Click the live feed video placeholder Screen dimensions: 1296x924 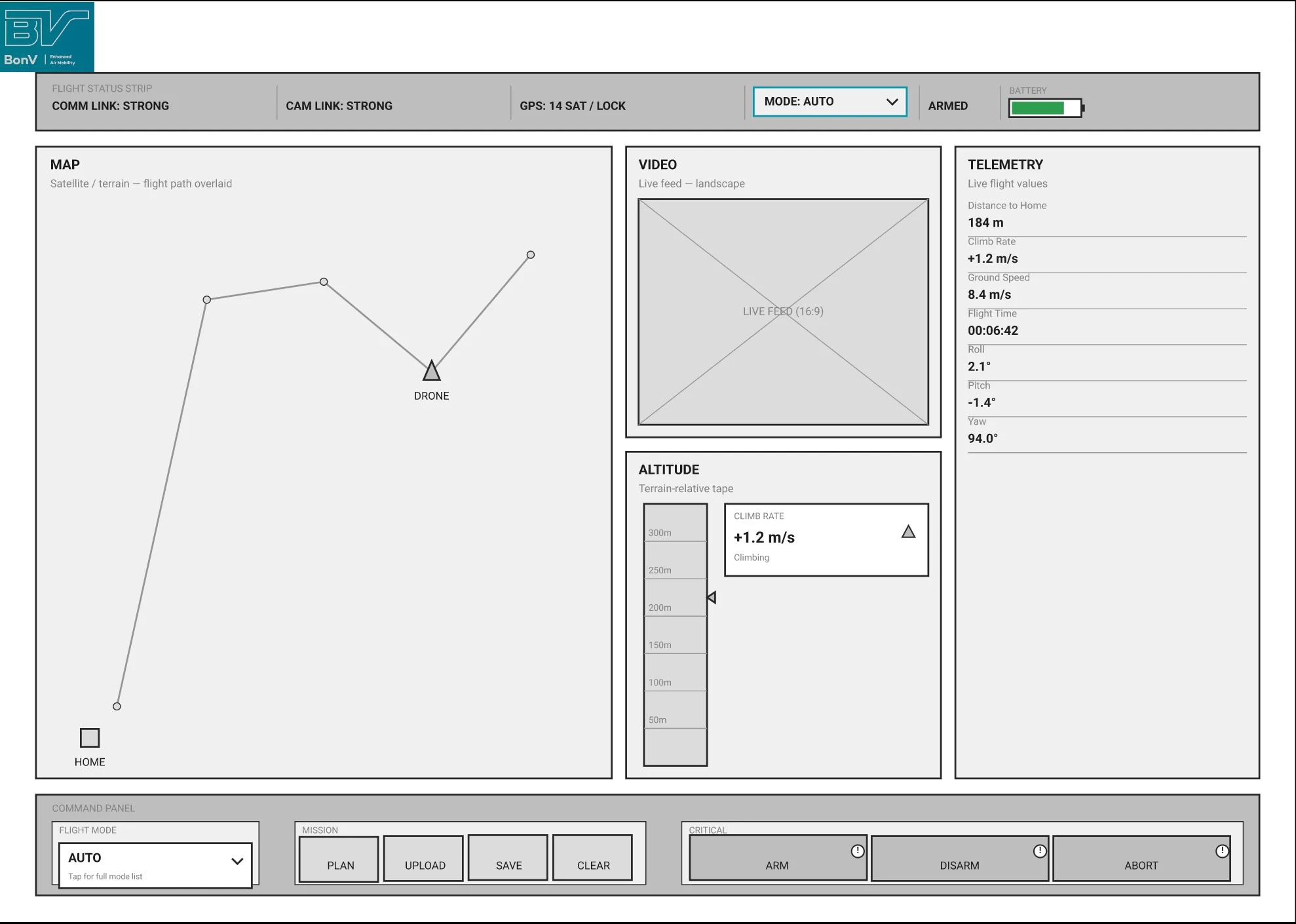pyautogui.click(x=784, y=312)
